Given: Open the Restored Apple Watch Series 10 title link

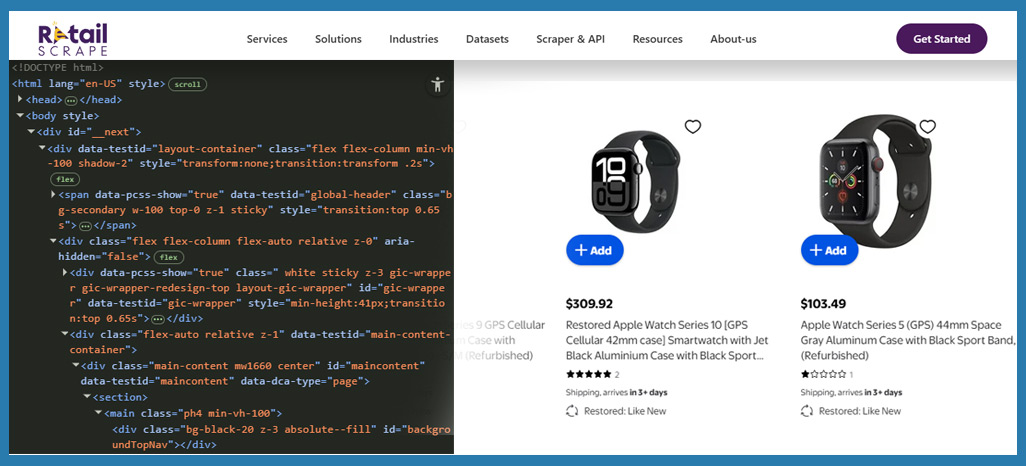Looking at the screenshot, I should [667, 340].
